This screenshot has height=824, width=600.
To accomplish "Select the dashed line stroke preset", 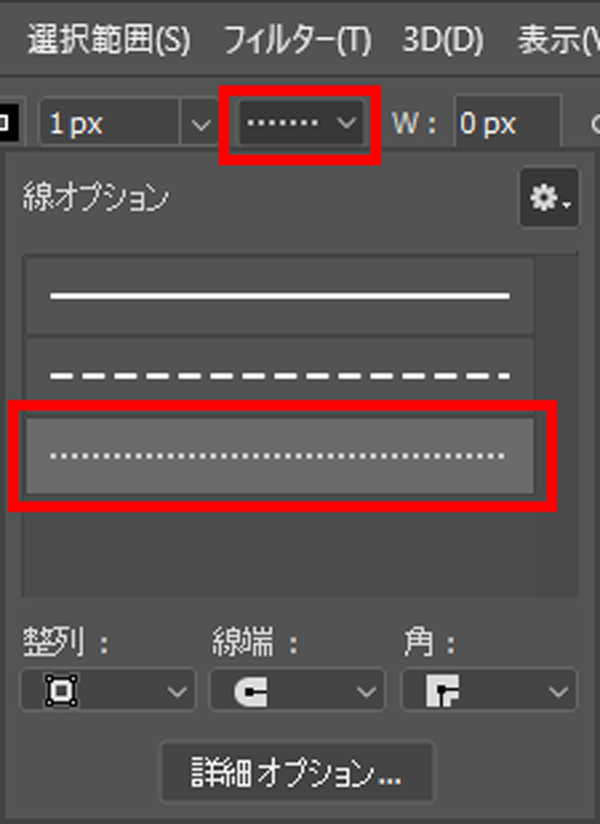I will tap(280, 376).
